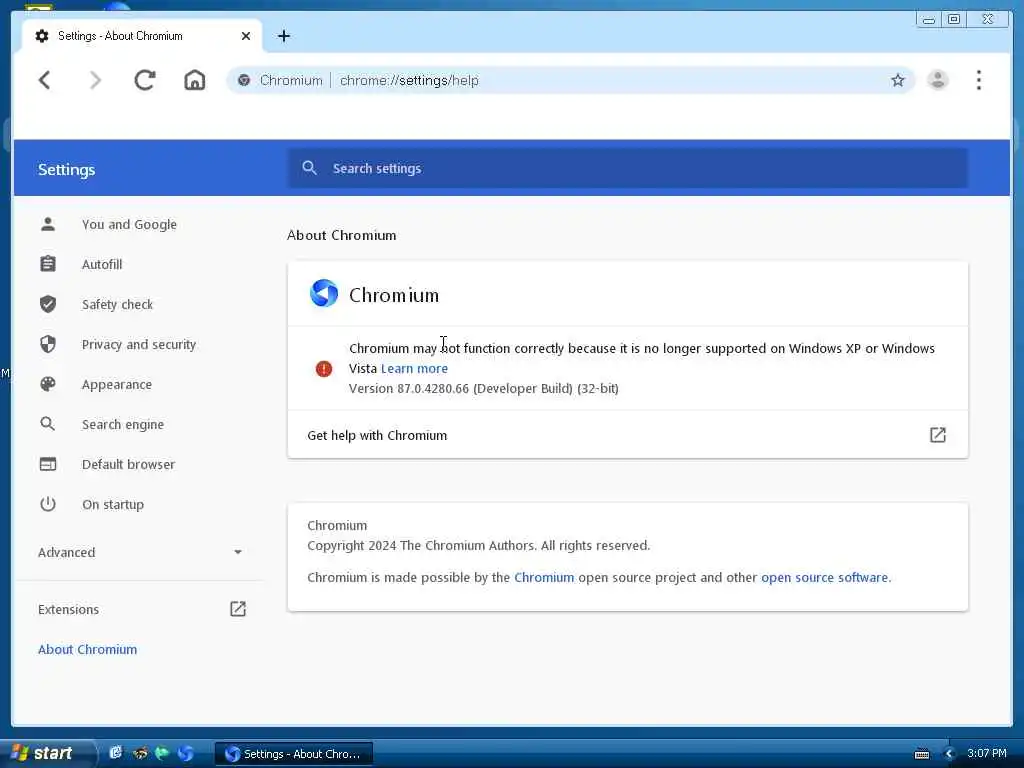Open Privacy and security settings
1024x768 pixels.
coord(138,344)
